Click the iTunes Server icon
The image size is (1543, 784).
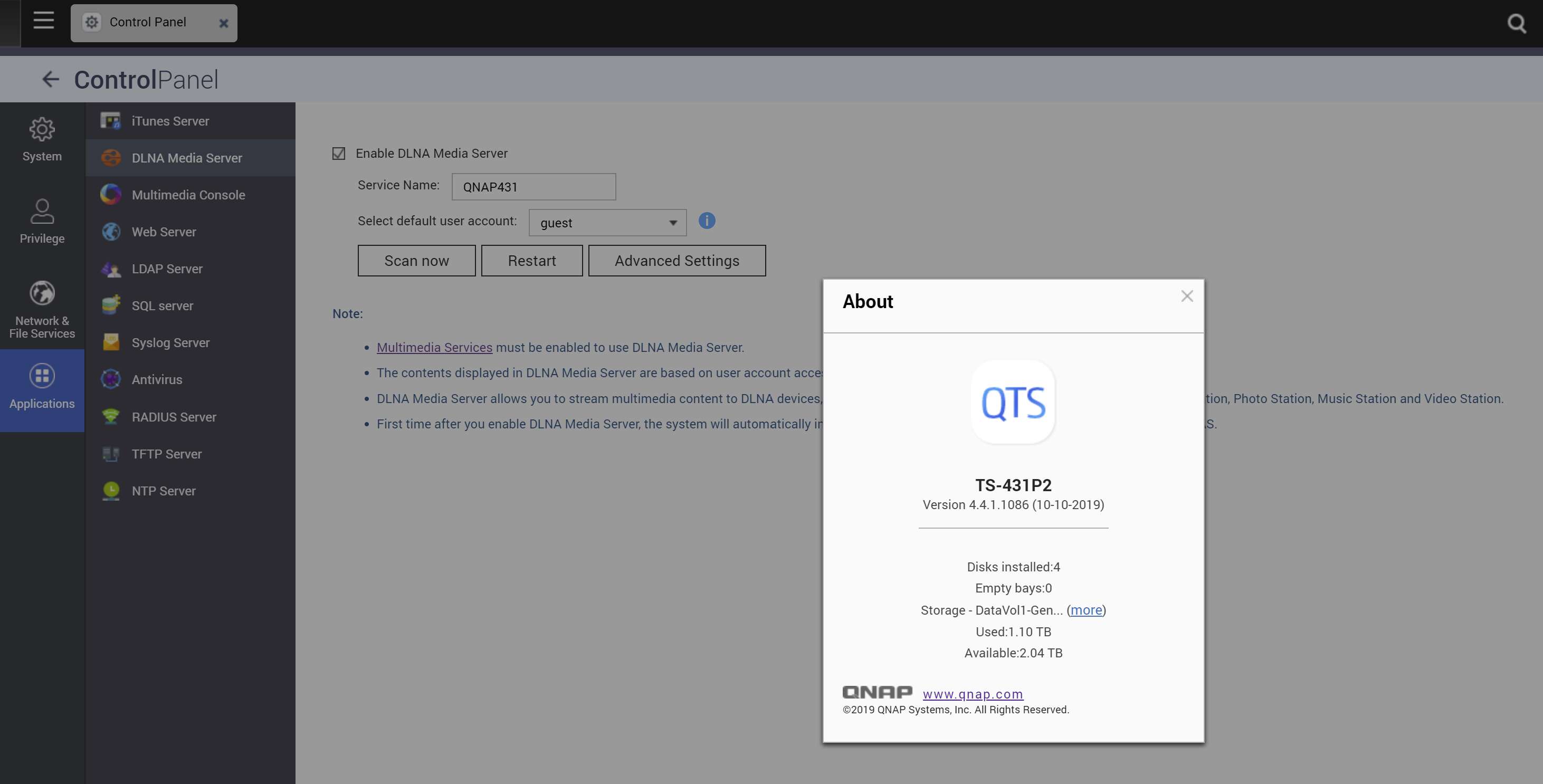[x=111, y=121]
